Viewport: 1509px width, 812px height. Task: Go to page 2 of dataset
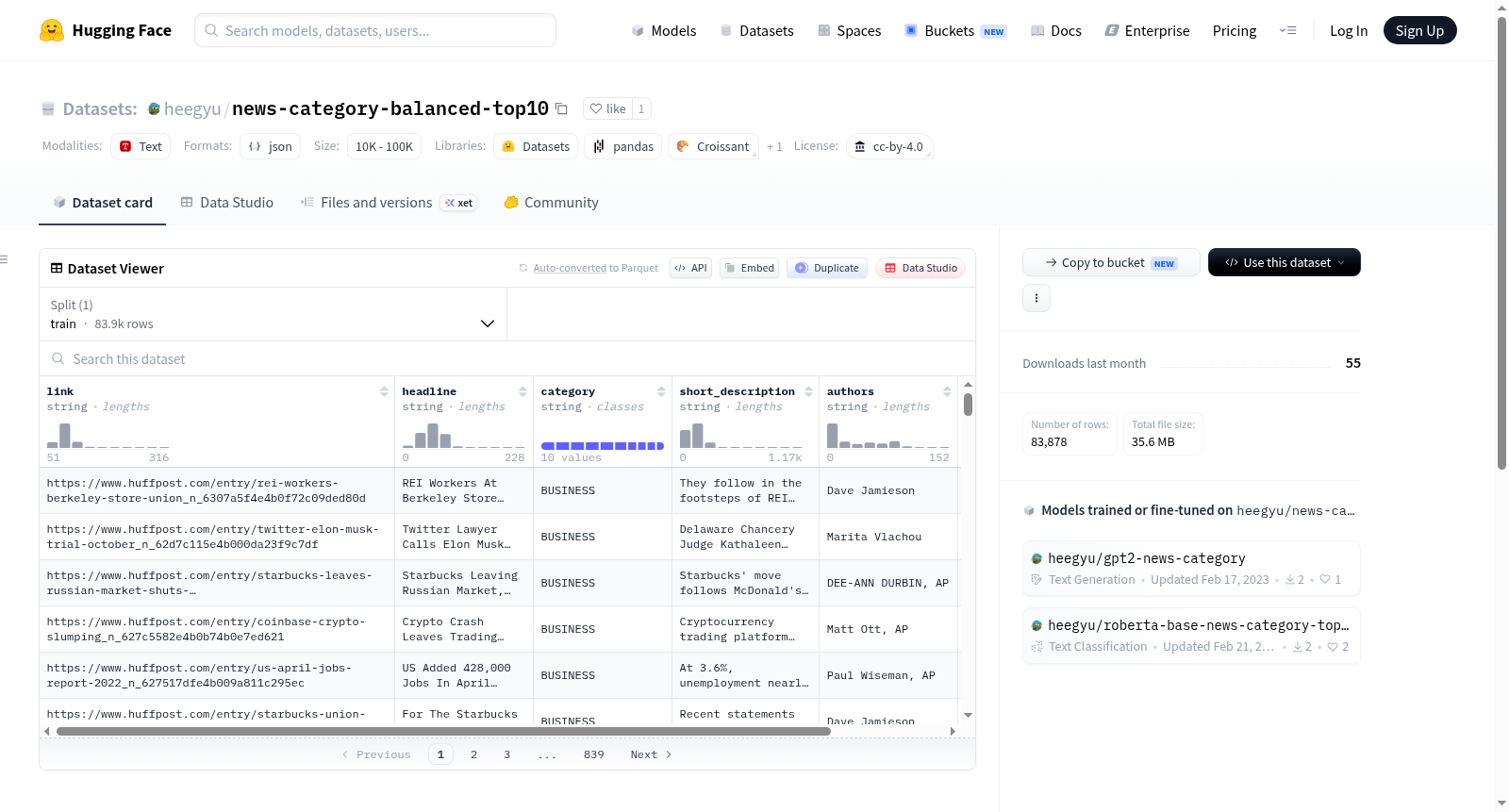point(473,754)
